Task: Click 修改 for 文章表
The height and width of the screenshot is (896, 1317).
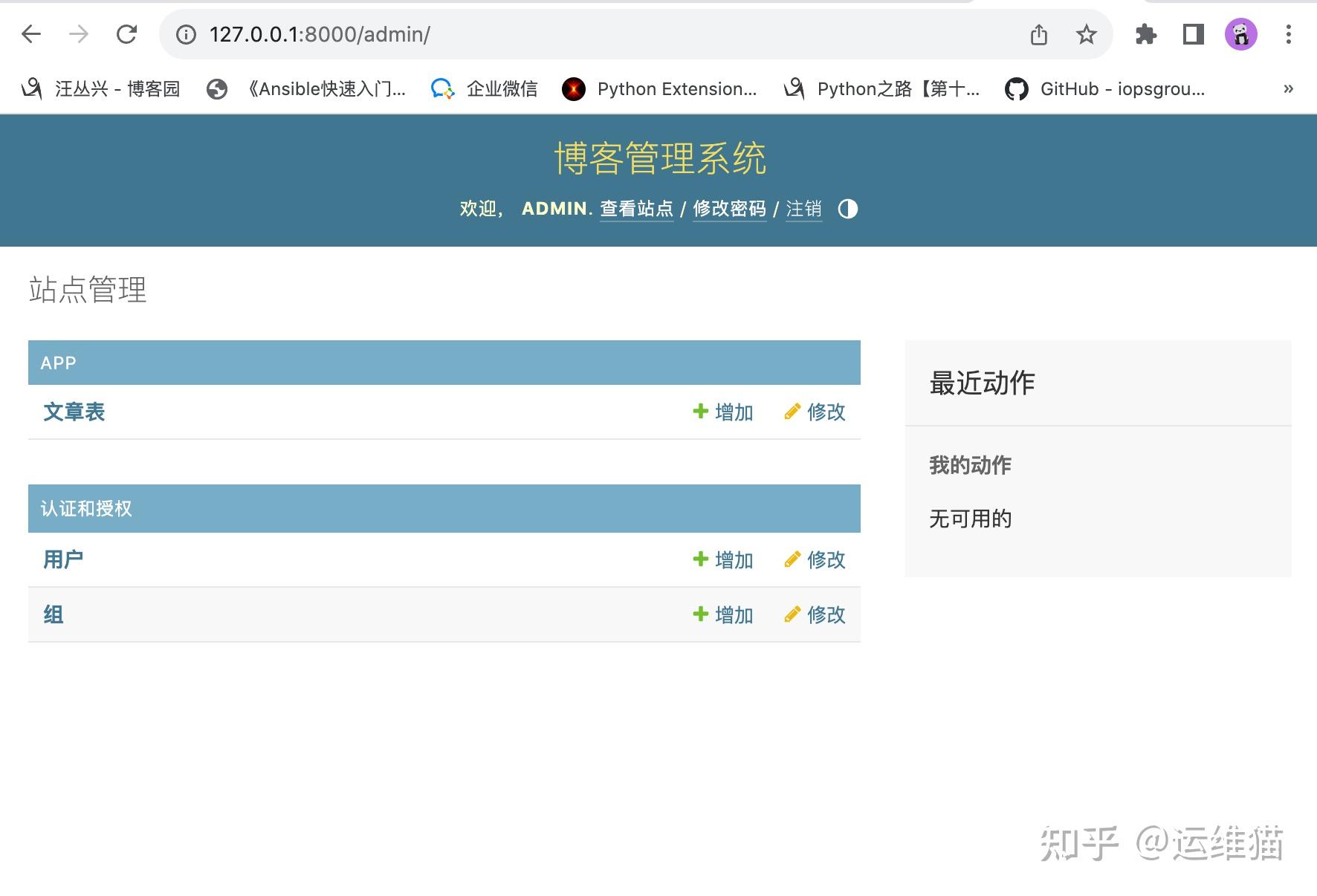Action: click(815, 412)
